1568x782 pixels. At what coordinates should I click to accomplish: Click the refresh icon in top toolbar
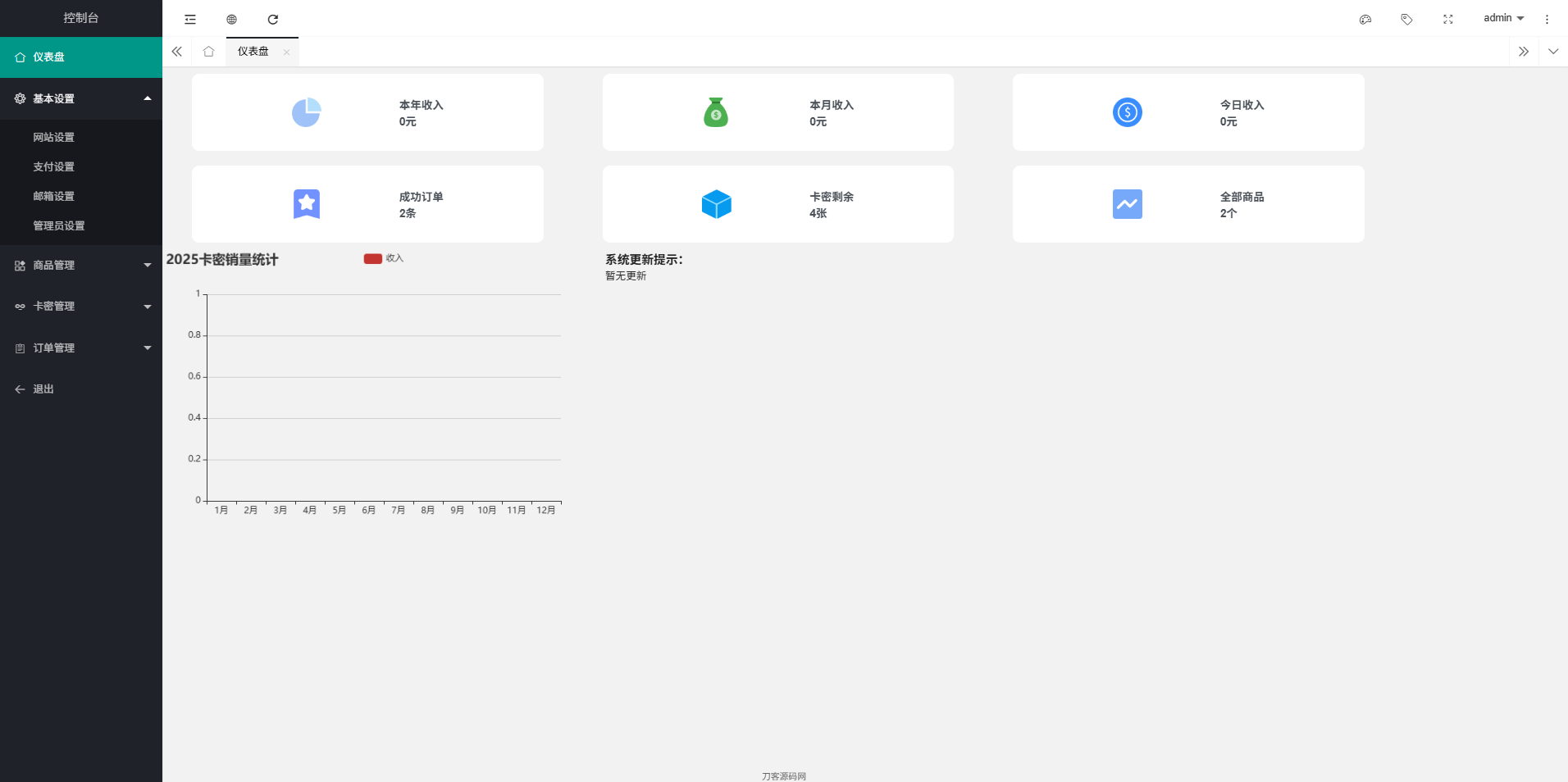point(273,19)
